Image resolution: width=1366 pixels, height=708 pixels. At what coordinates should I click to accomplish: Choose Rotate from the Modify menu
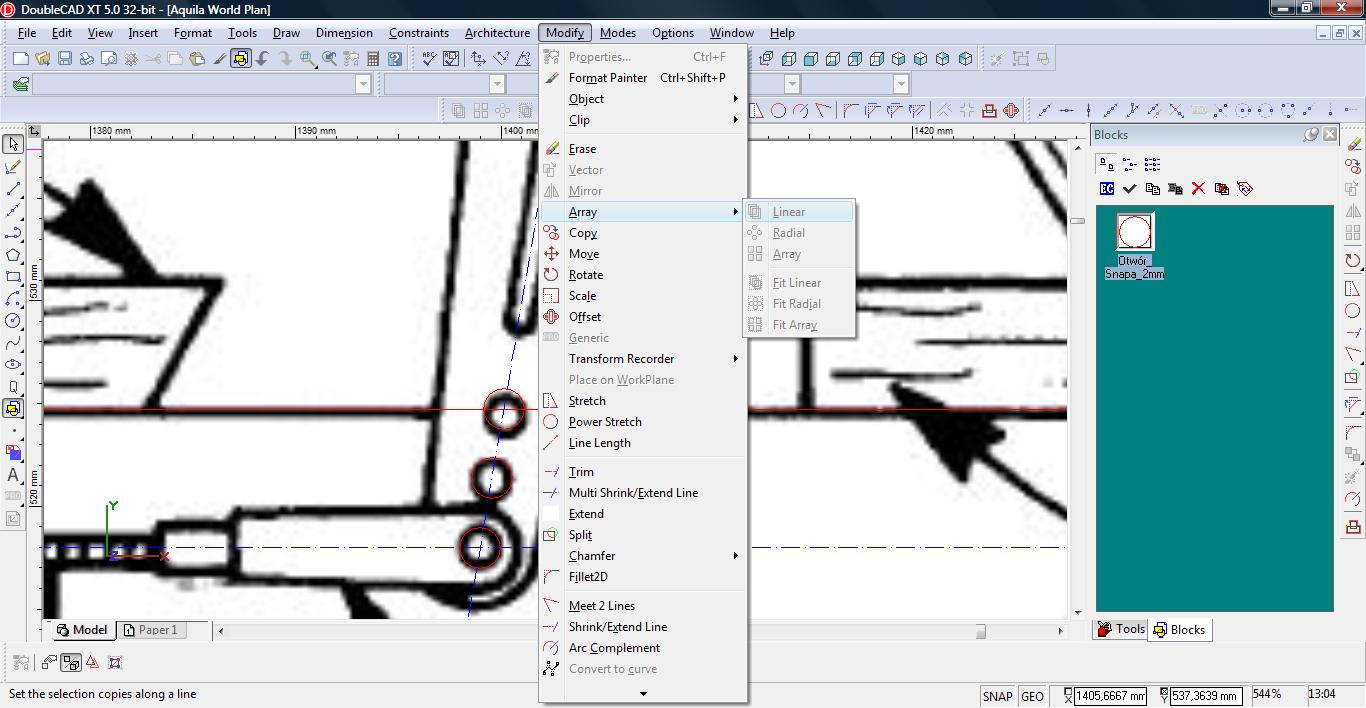click(585, 275)
